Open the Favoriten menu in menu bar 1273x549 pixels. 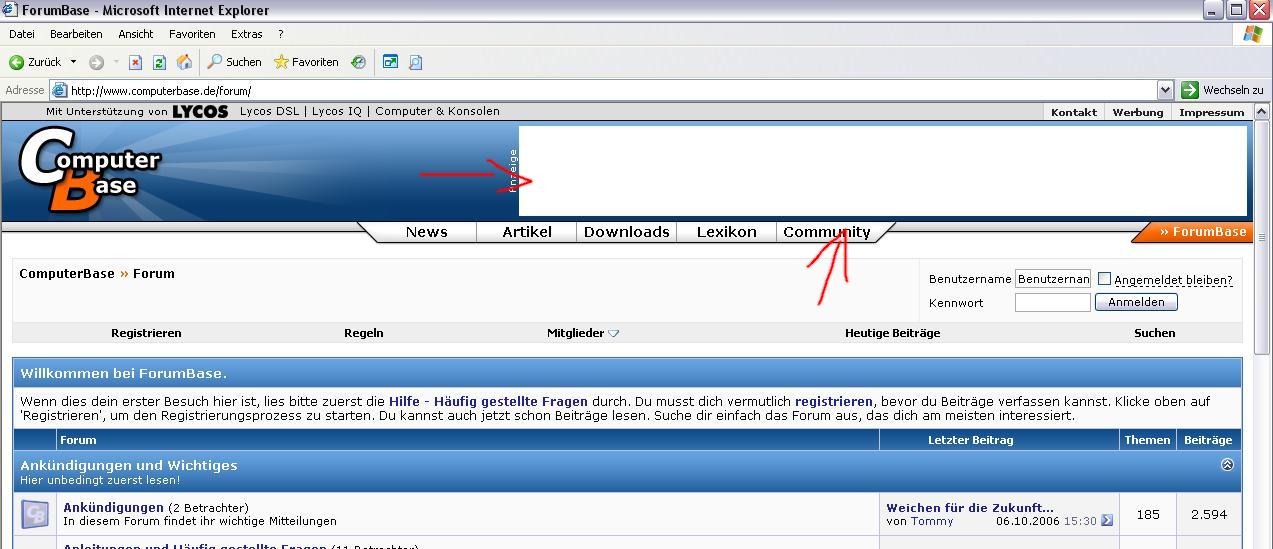192,34
